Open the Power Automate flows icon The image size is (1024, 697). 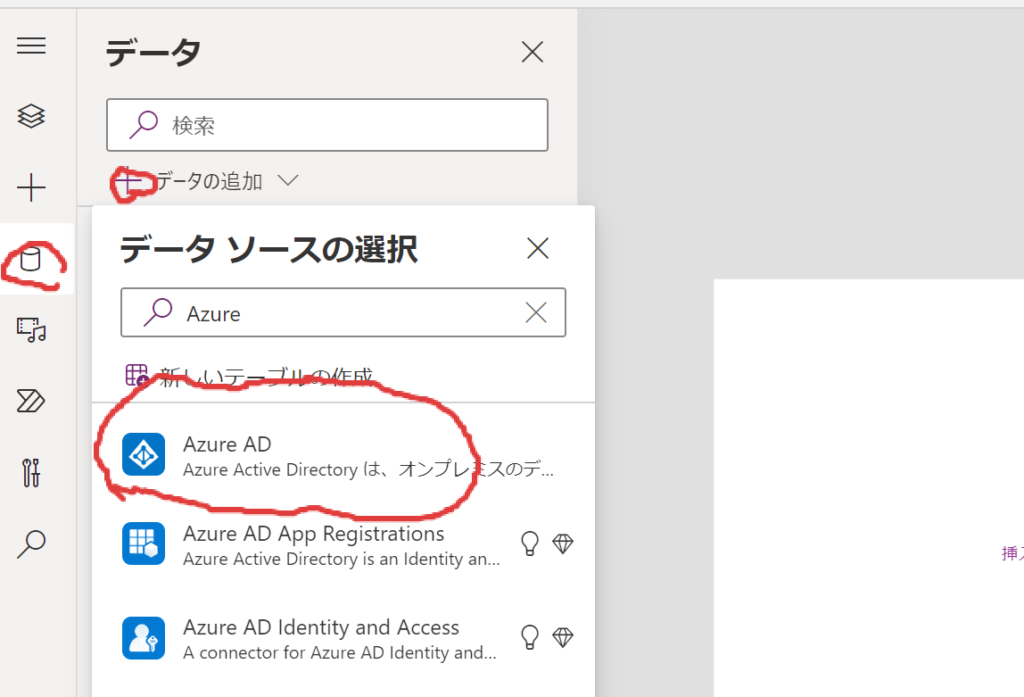coord(32,401)
